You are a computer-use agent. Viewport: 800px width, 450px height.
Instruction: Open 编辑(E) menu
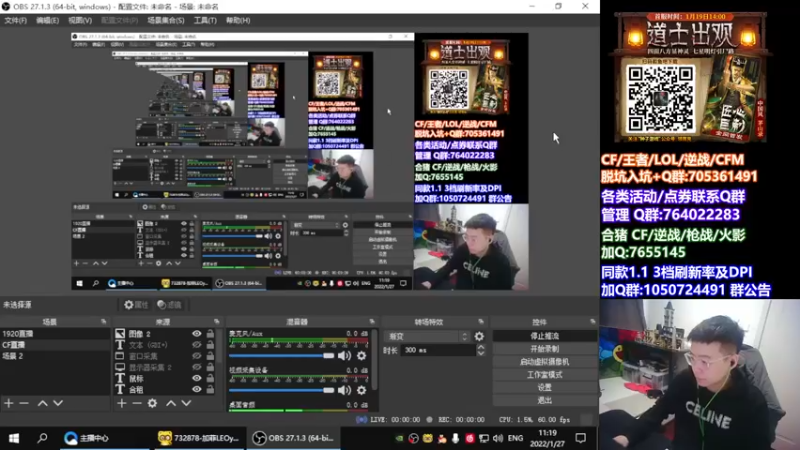click(47, 20)
